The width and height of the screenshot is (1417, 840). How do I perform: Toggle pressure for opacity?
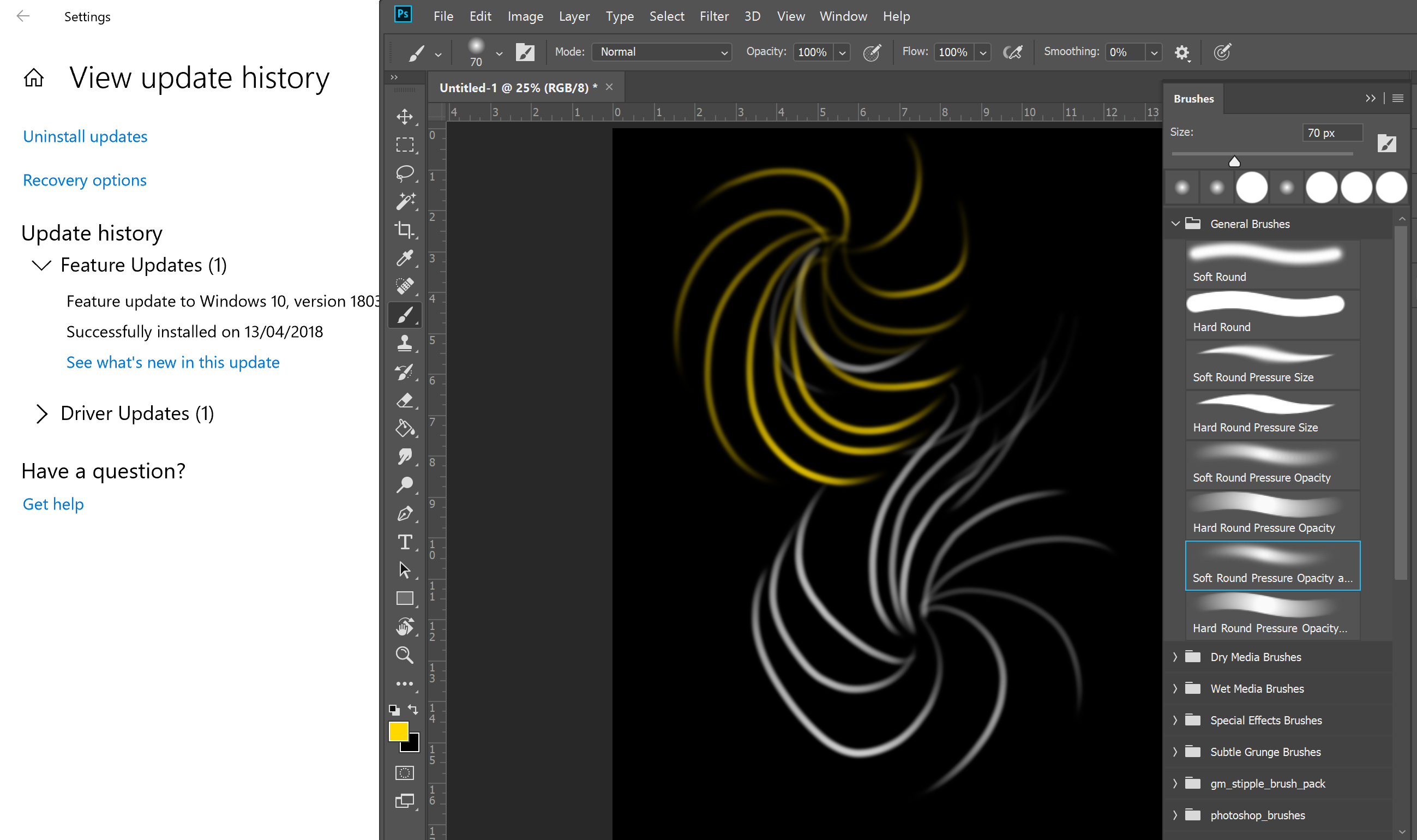(x=872, y=53)
